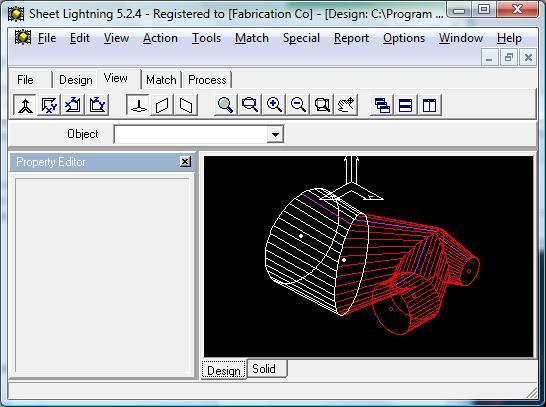546x407 pixels.
Task: Zoom in with the plus magnifier
Action: pyautogui.click(x=274, y=105)
